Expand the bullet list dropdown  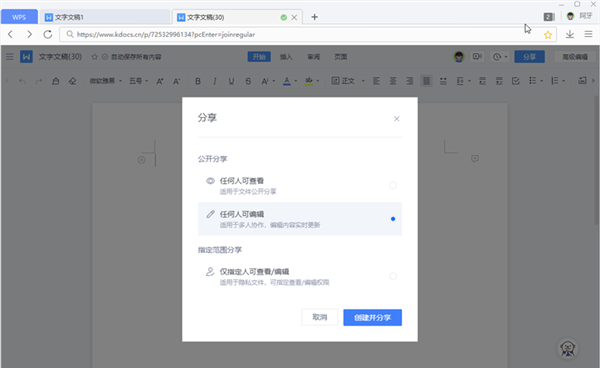(x=541, y=81)
